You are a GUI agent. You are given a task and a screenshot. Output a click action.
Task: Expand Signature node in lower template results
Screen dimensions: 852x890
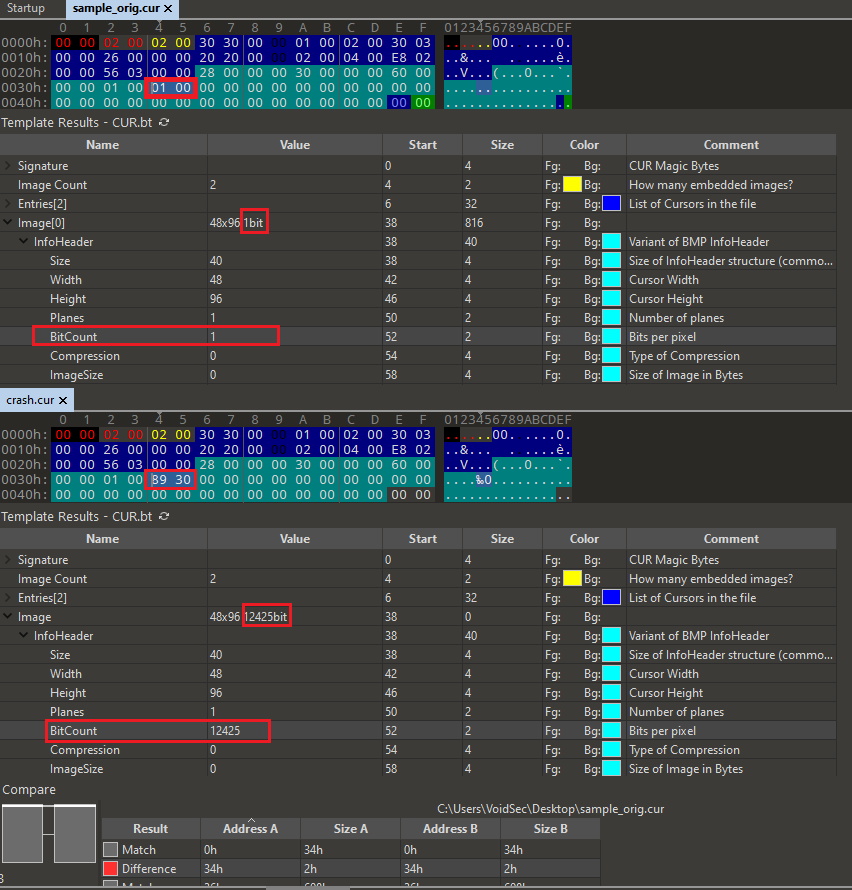(x=9, y=560)
